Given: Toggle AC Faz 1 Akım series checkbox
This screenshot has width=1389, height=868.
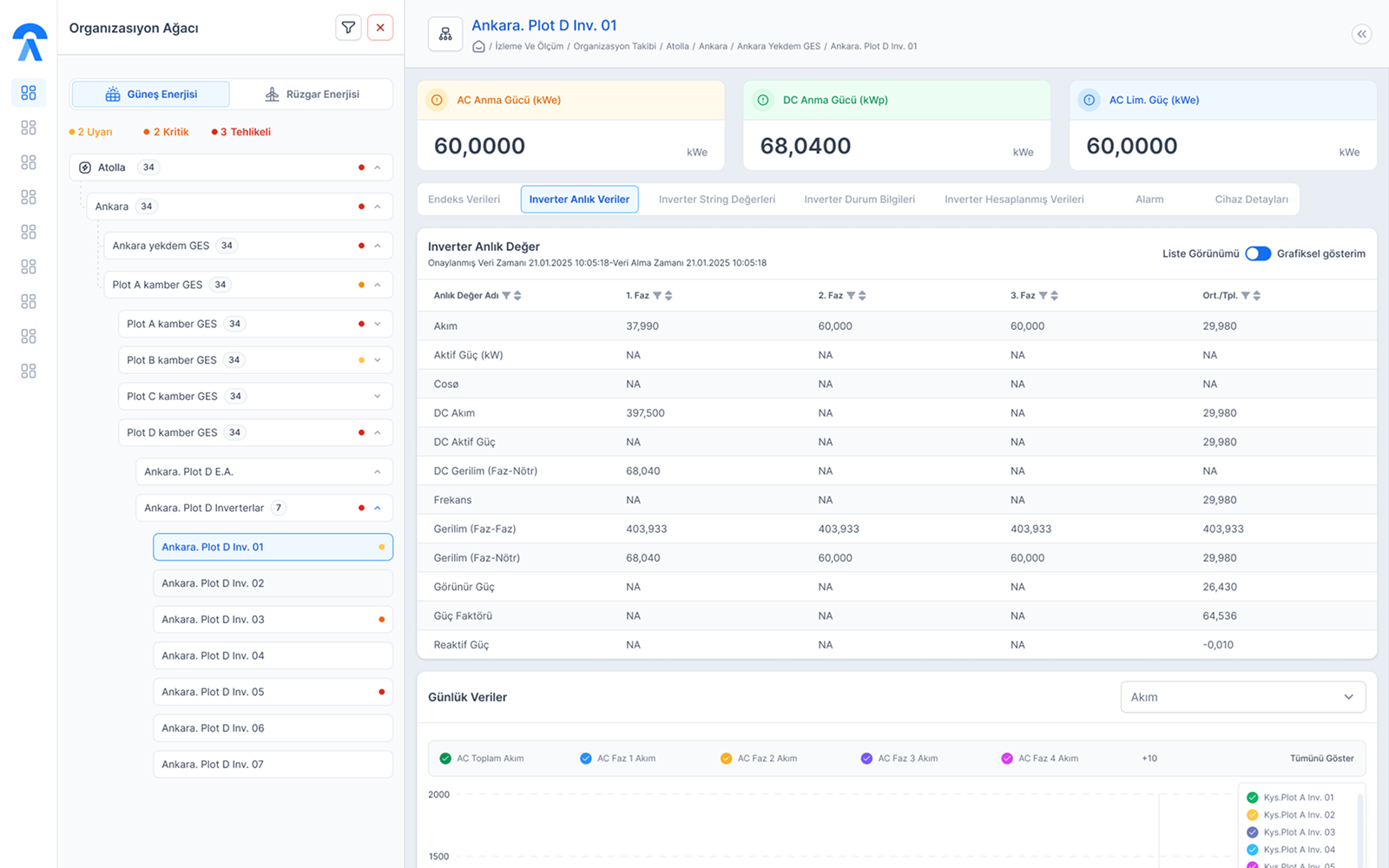Looking at the screenshot, I should (586, 759).
